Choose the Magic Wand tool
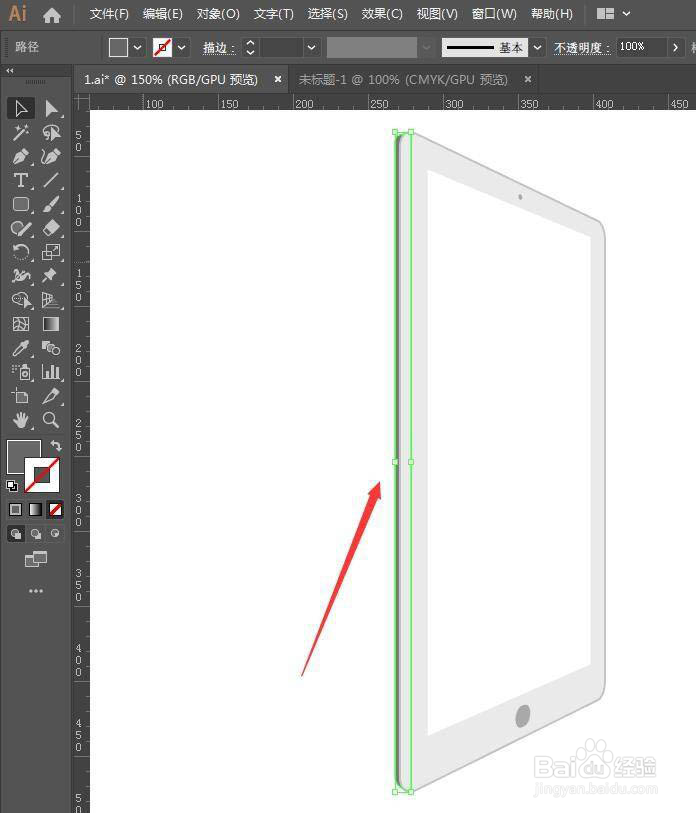This screenshot has width=696, height=813. tap(21, 133)
